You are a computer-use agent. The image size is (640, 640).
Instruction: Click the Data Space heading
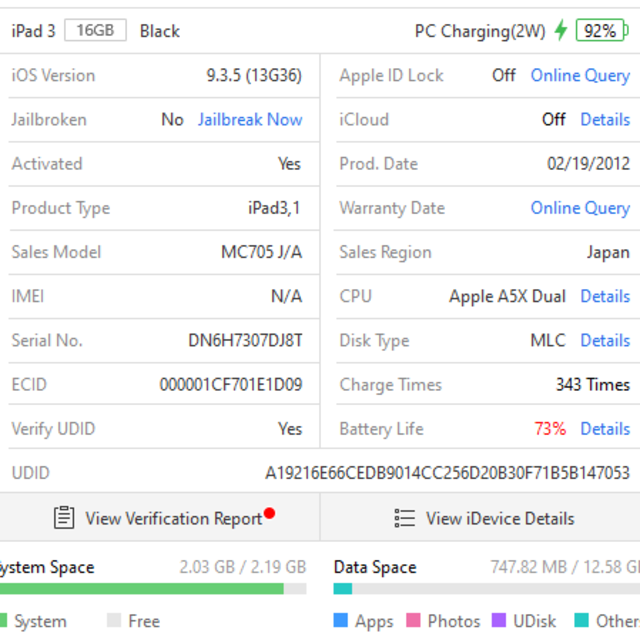pos(375,568)
